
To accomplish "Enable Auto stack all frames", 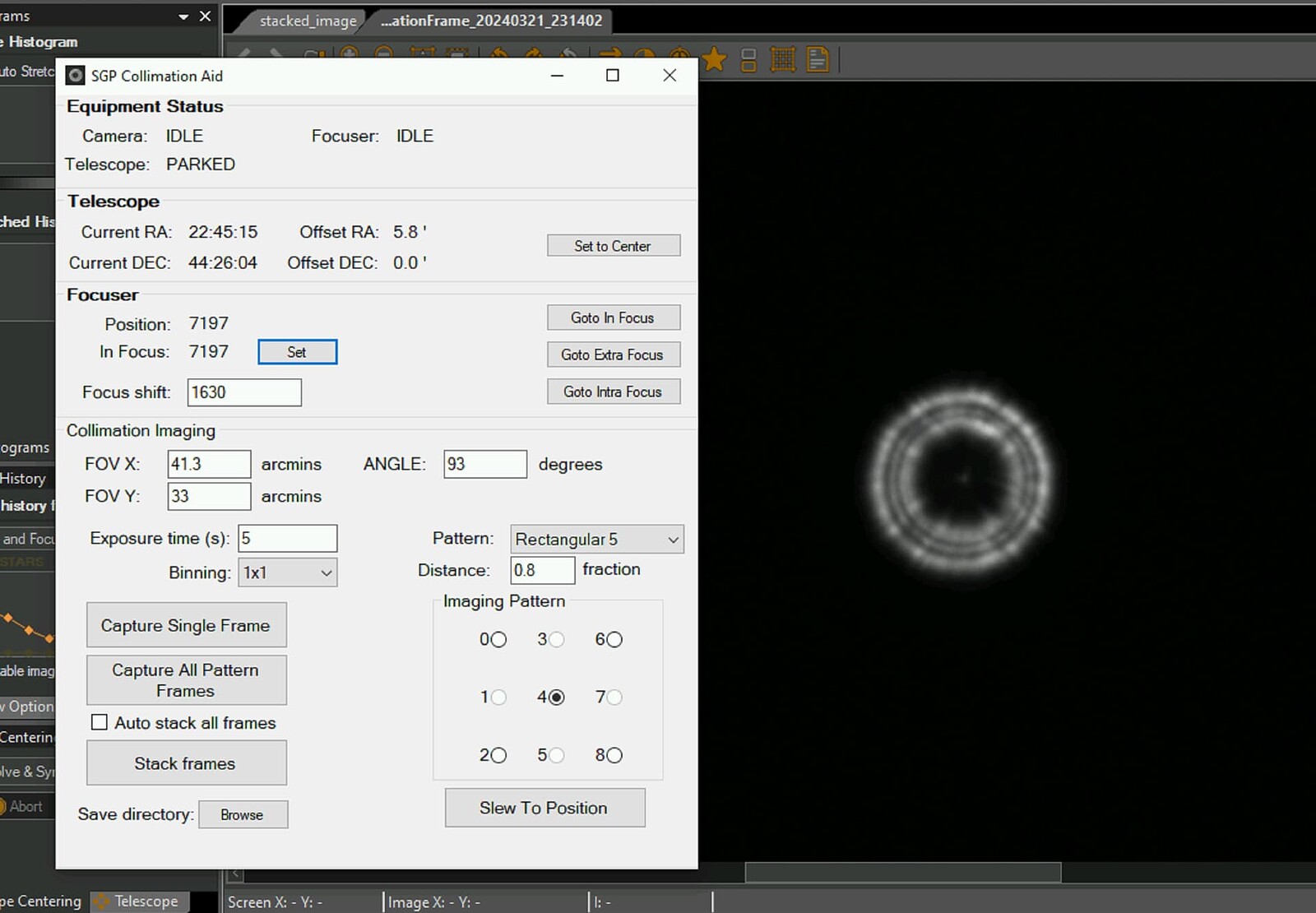I will [100, 722].
